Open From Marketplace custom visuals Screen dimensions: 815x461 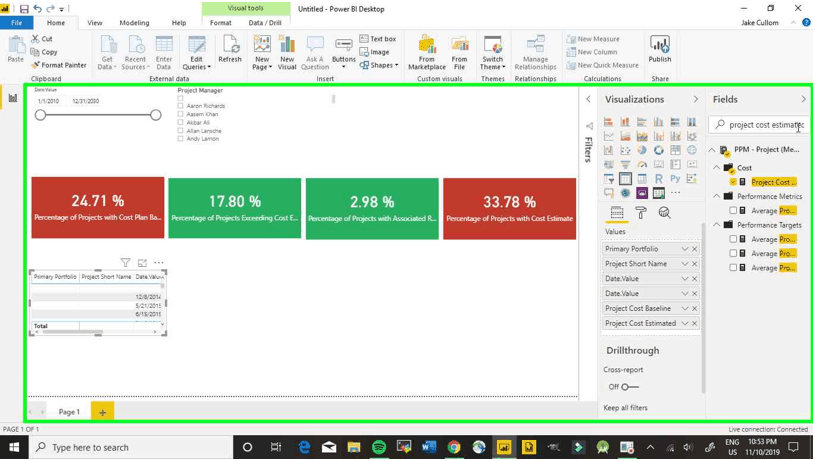(x=427, y=52)
